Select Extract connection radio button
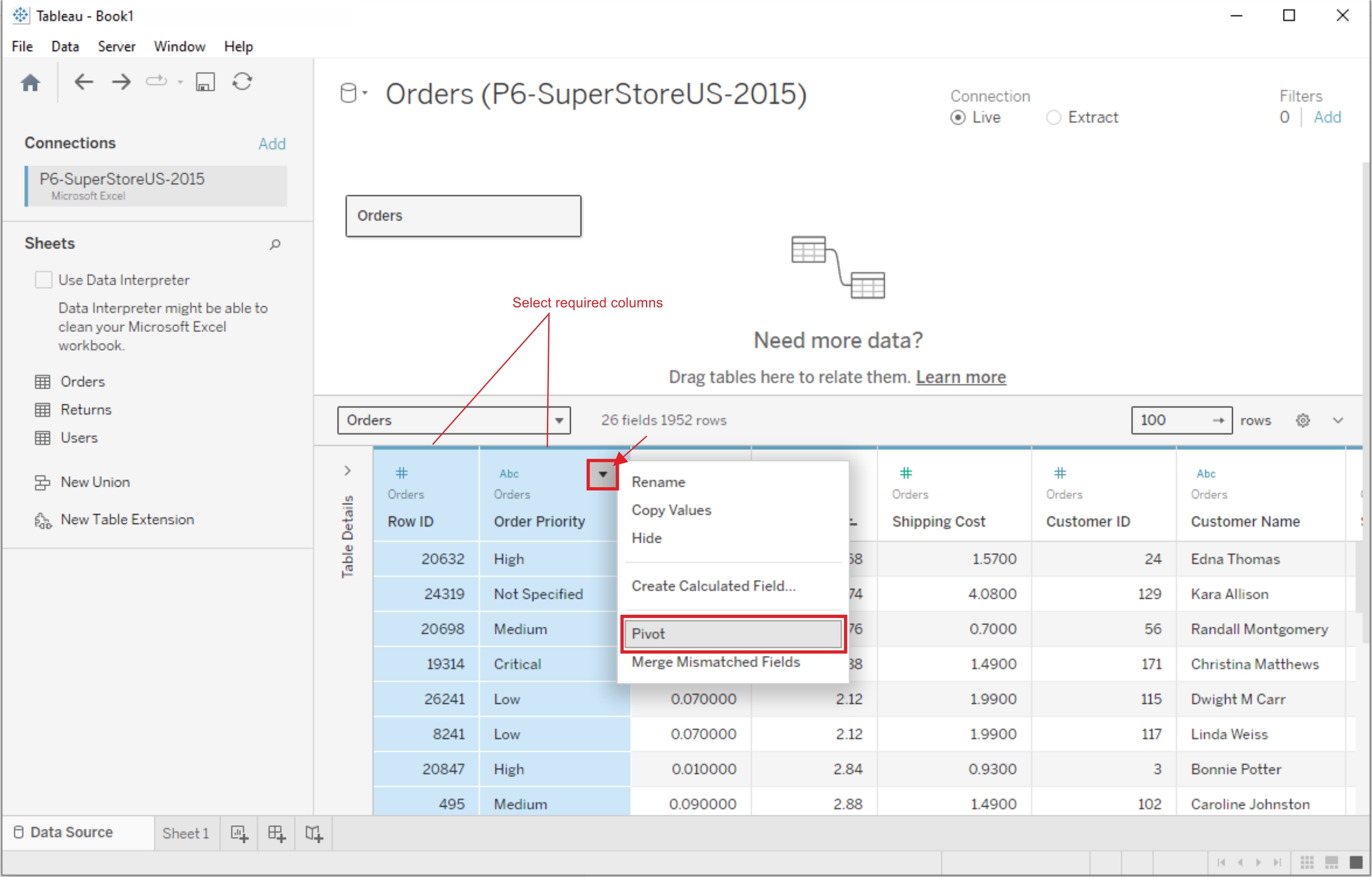Image resolution: width=1372 pixels, height=877 pixels. coord(1054,118)
